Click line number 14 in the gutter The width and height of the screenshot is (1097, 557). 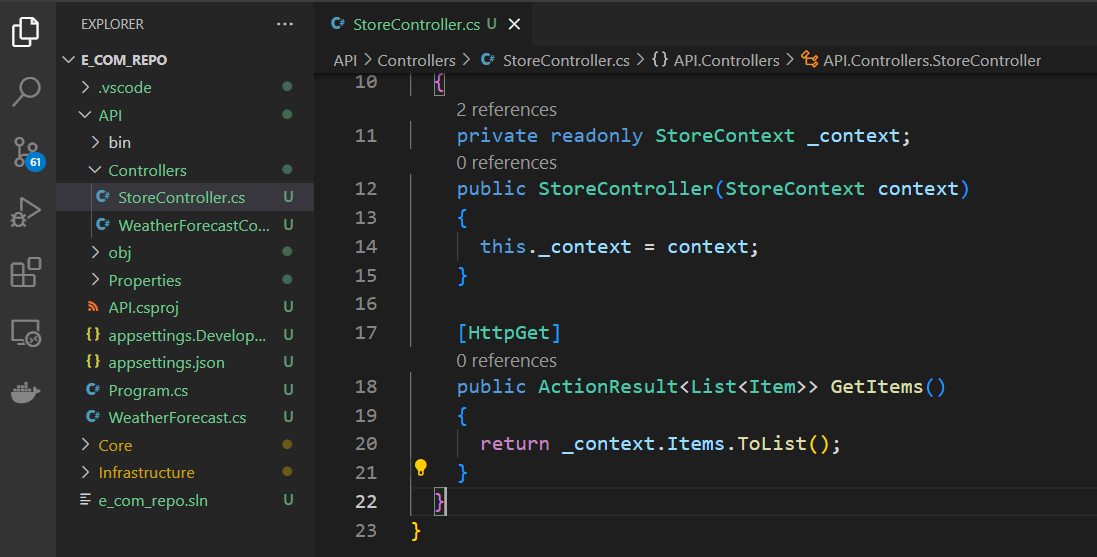coord(366,246)
